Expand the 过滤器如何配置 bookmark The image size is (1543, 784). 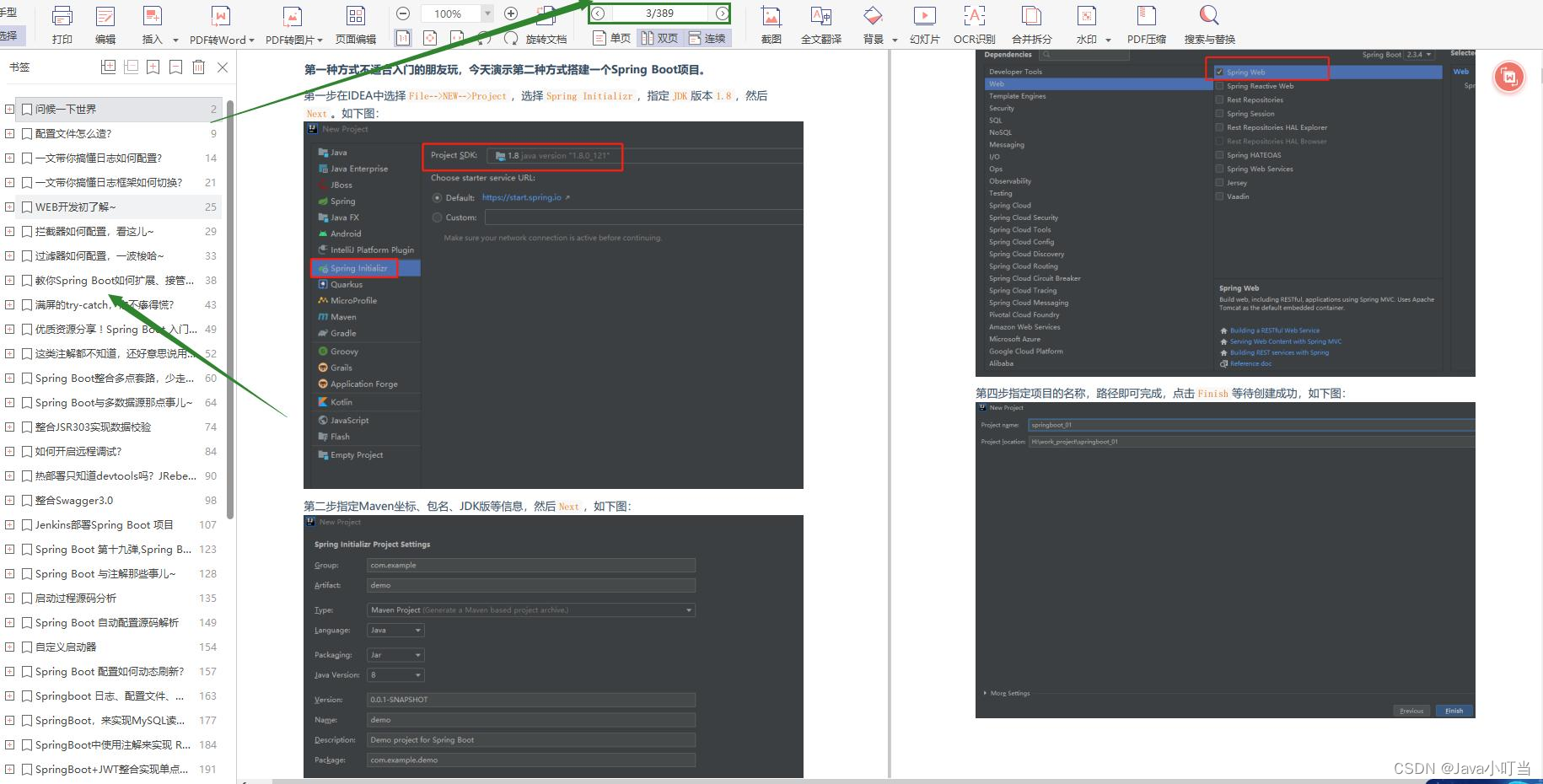(x=9, y=255)
